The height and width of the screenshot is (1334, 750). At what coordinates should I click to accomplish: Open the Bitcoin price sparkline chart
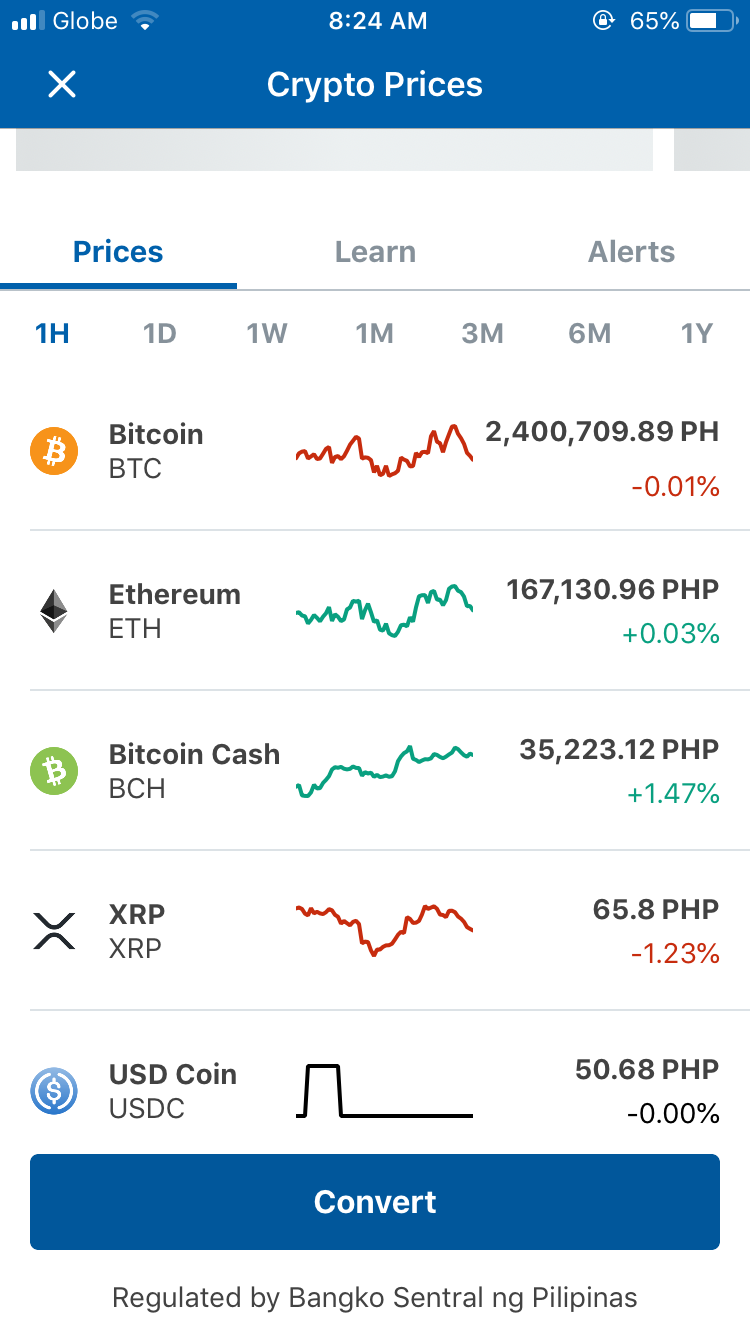pos(385,451)
